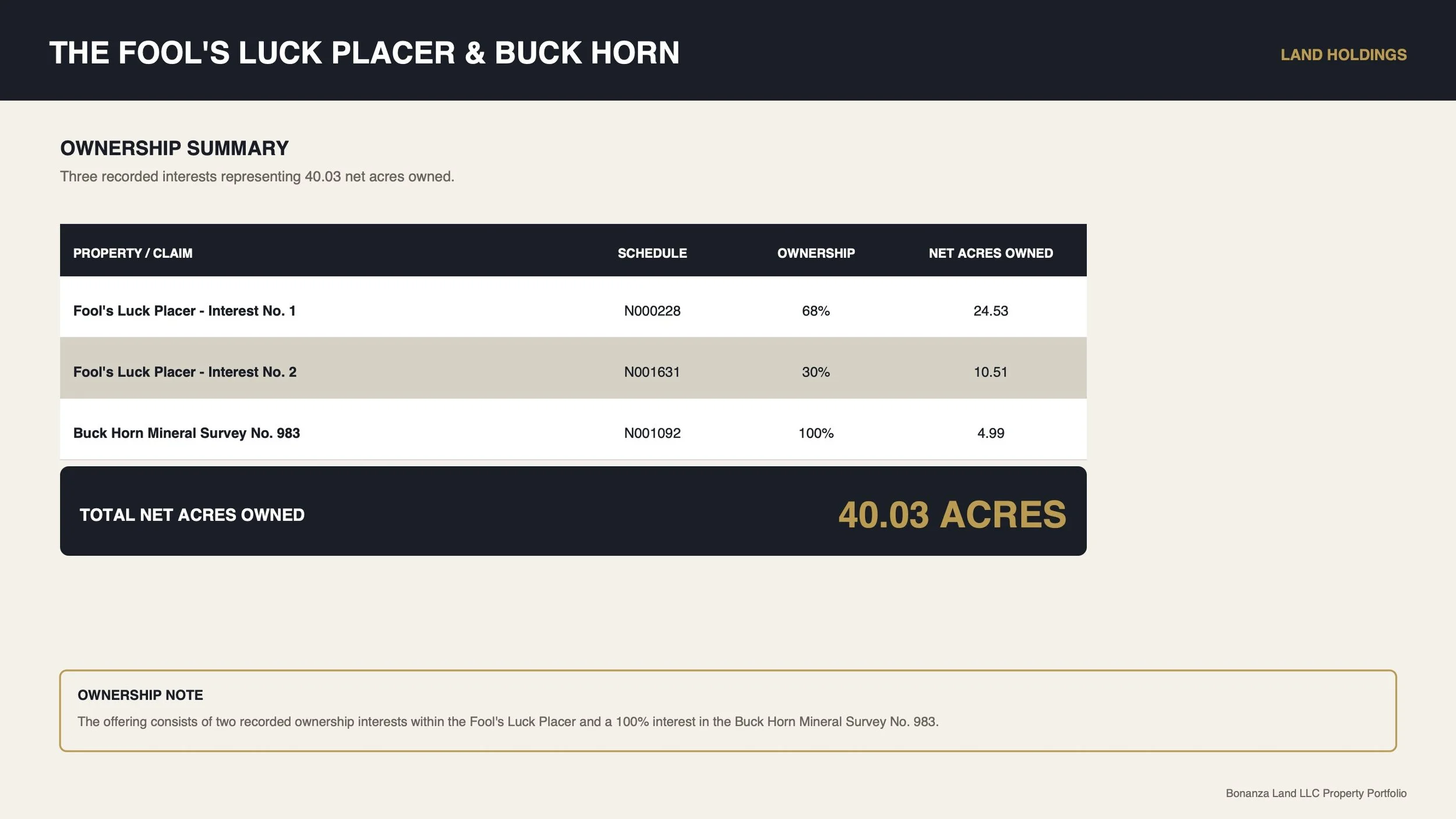The width and height of the screenshot is (1456, 819).
Task: Select the Property / Claim column header
Action: tap(133, 253)
